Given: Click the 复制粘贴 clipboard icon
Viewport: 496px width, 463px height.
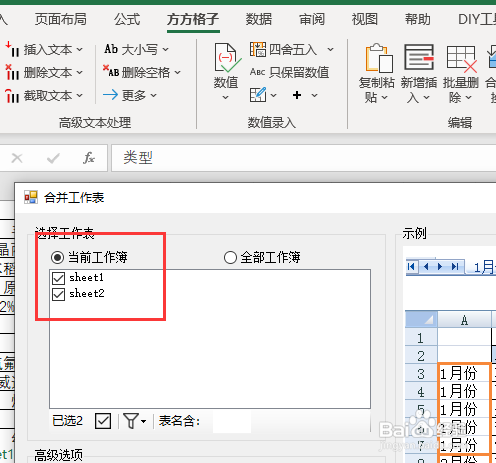Looking at the screenshot, I should pos(379,58).
